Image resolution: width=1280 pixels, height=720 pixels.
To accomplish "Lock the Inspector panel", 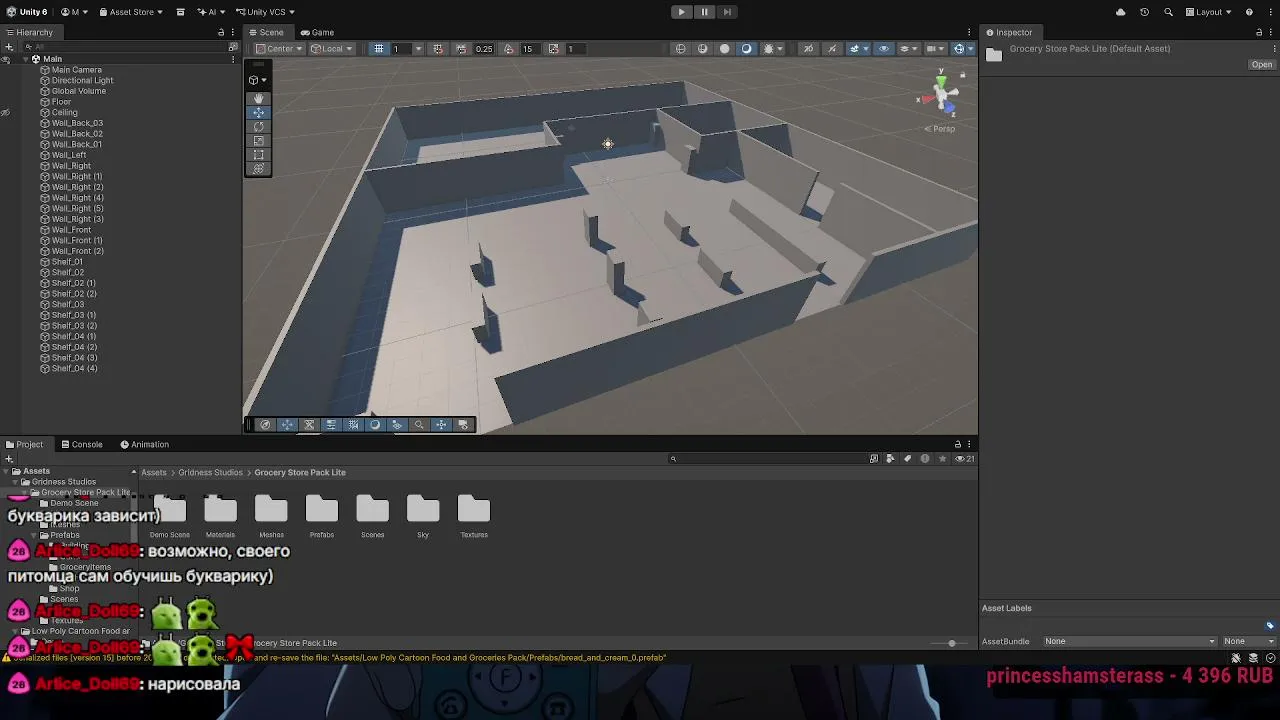I will click(1259, 32).
